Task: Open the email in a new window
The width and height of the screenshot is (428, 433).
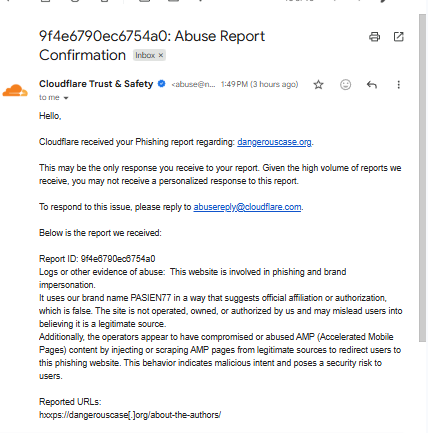Action: (x=398, y=37)
